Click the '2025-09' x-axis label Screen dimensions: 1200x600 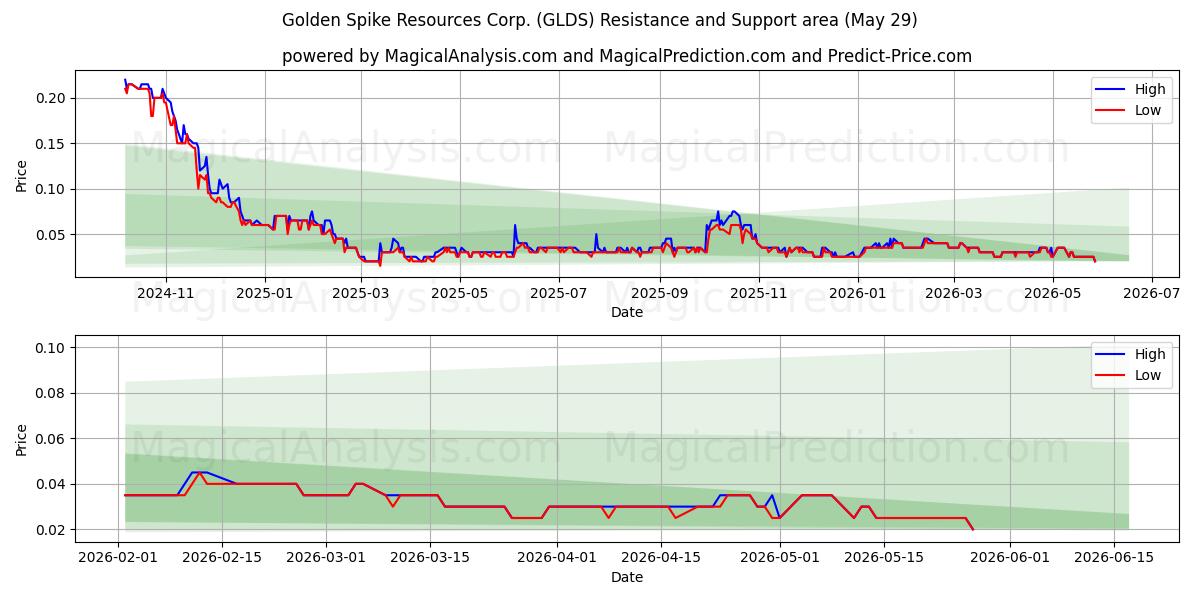click(660, 294)
